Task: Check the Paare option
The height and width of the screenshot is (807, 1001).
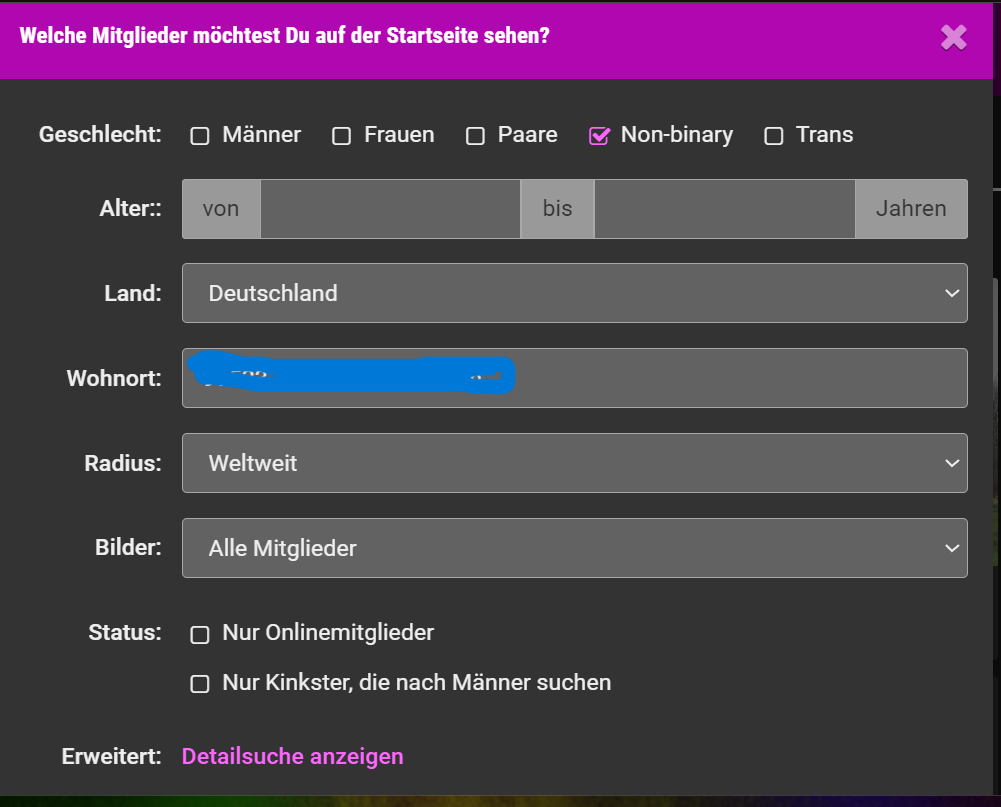Action: click(476, 136)
